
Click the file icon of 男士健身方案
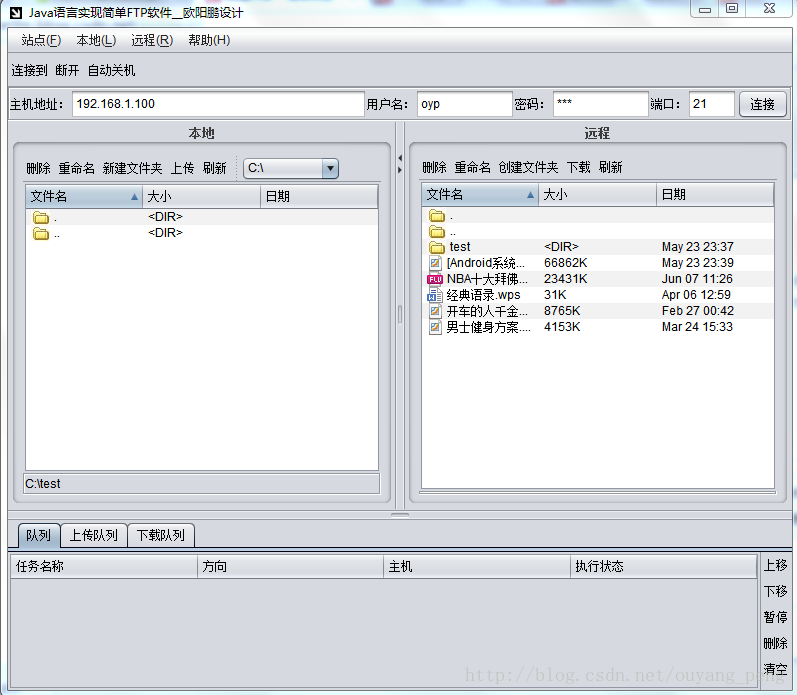(435, 327)
